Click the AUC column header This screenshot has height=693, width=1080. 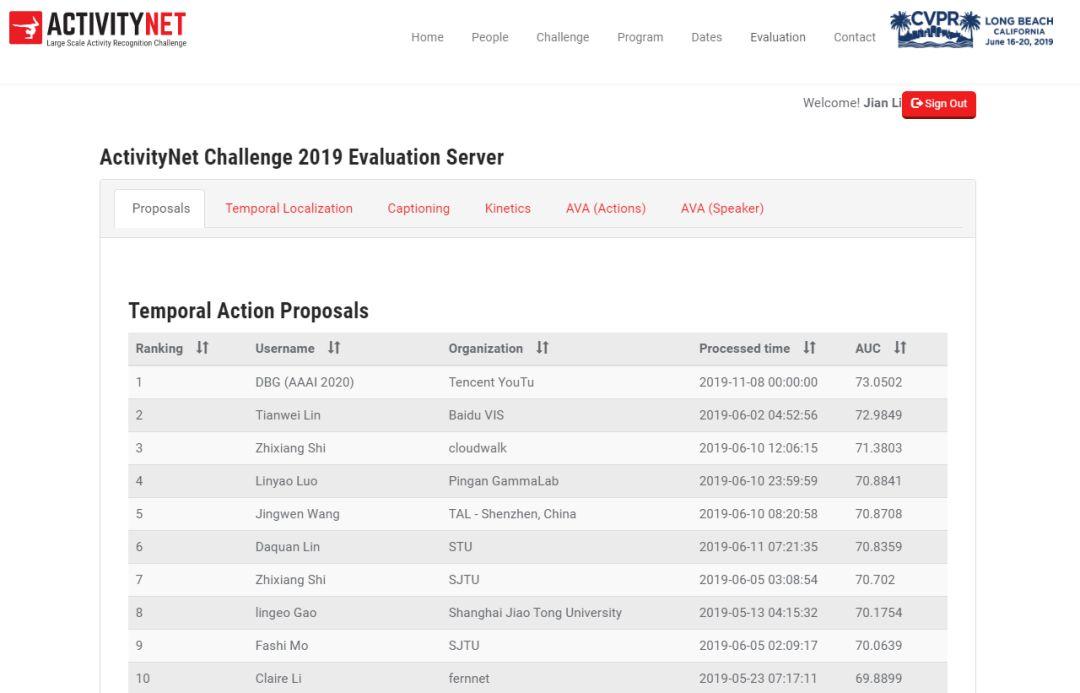coord(868,349)
